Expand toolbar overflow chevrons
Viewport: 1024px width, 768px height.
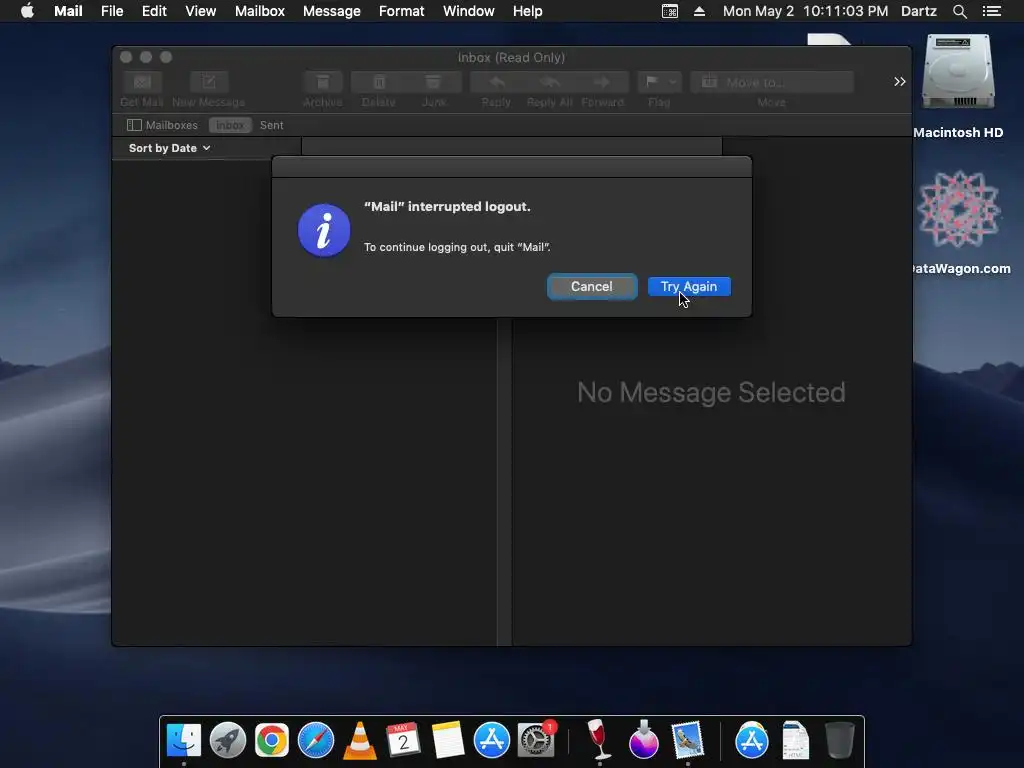(x=900, y=82)
